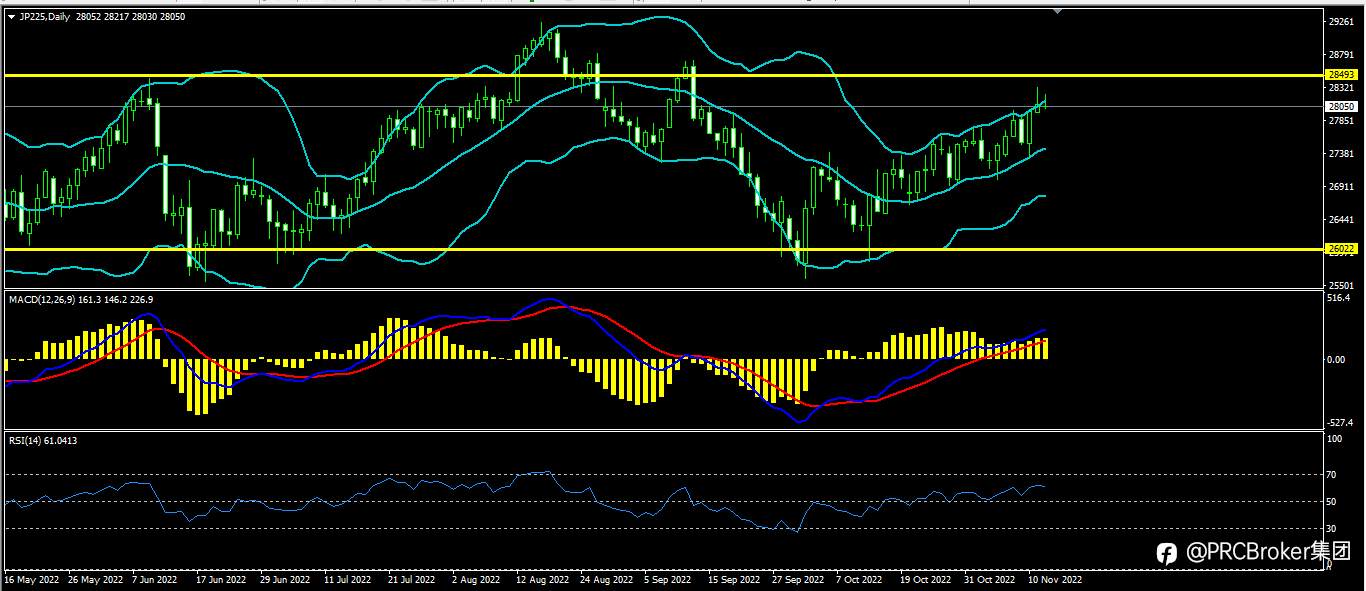Click the 17 Jun 2022 date label
This screenshot has height=591, width=1366.
pos(221,579)
